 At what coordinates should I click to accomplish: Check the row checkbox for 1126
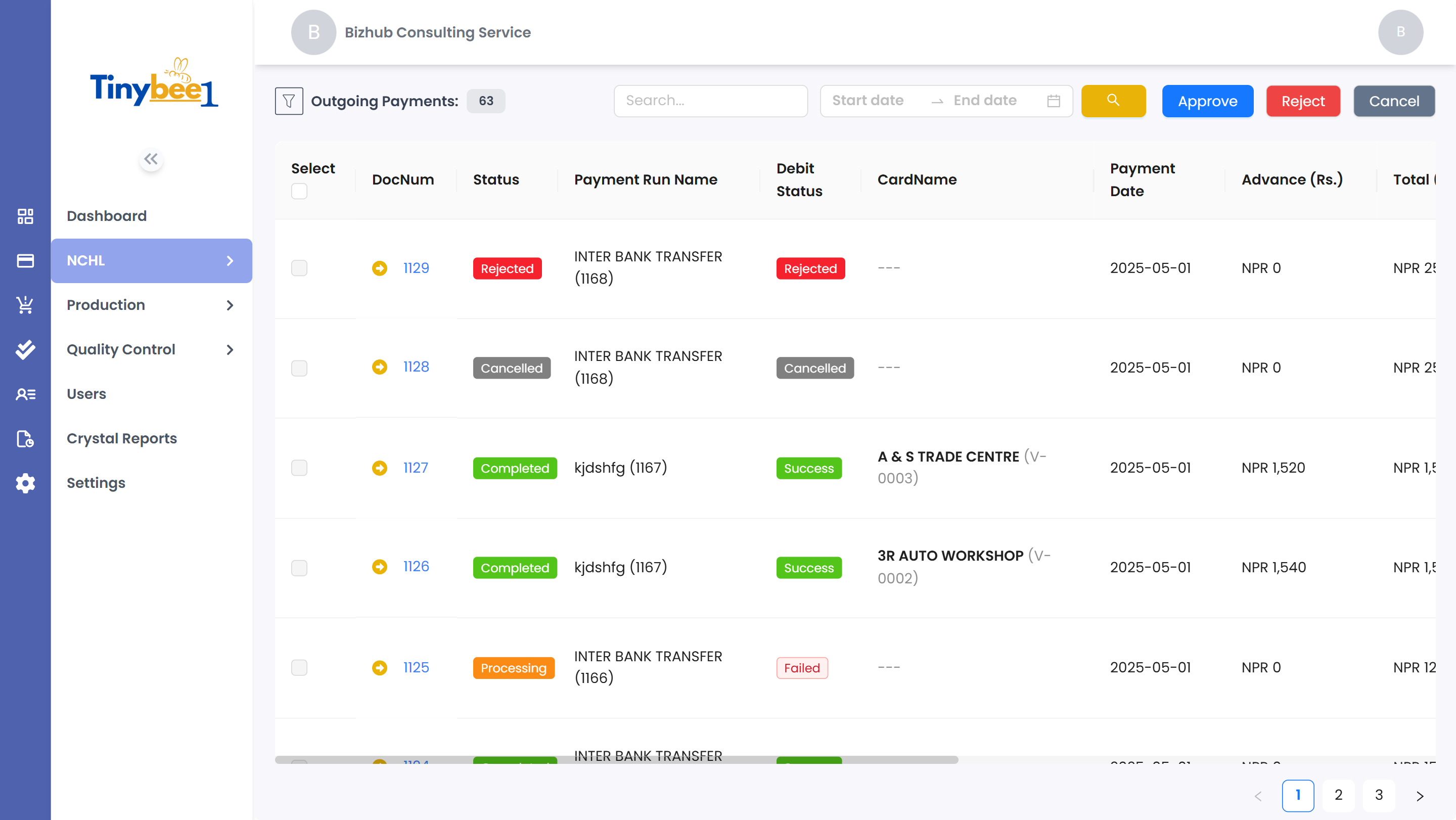click(299, 568)
